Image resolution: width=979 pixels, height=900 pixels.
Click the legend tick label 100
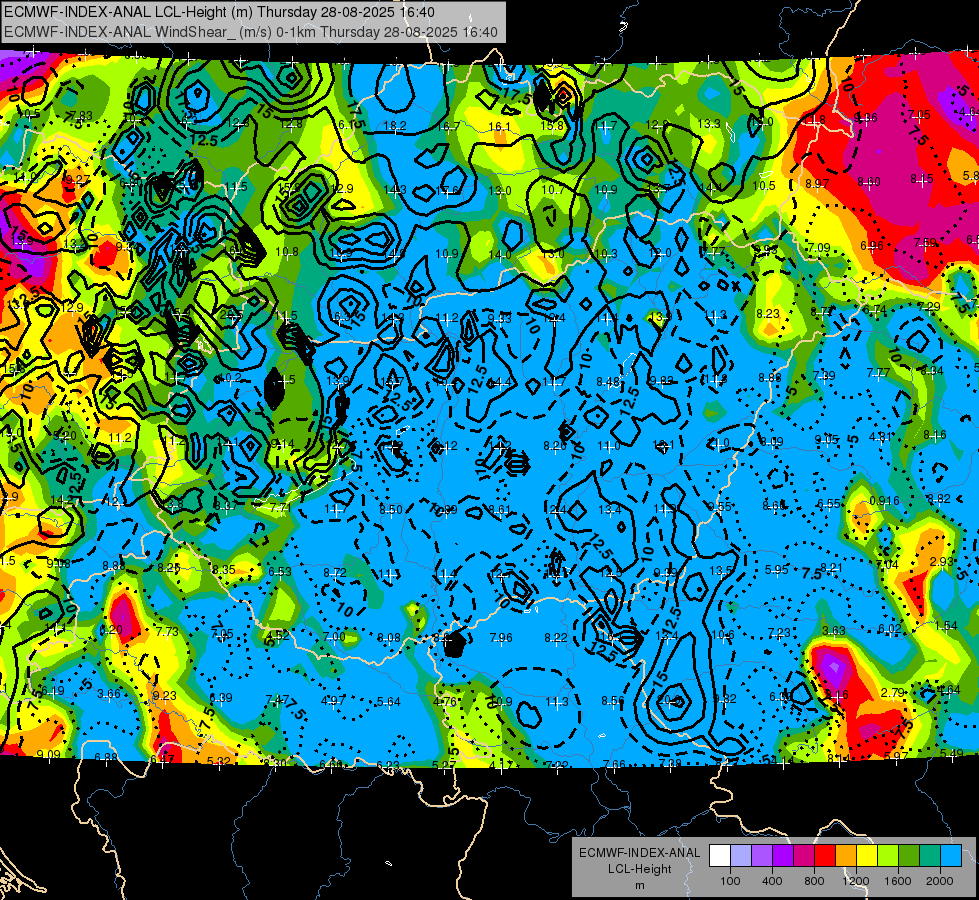click(730, 881)
